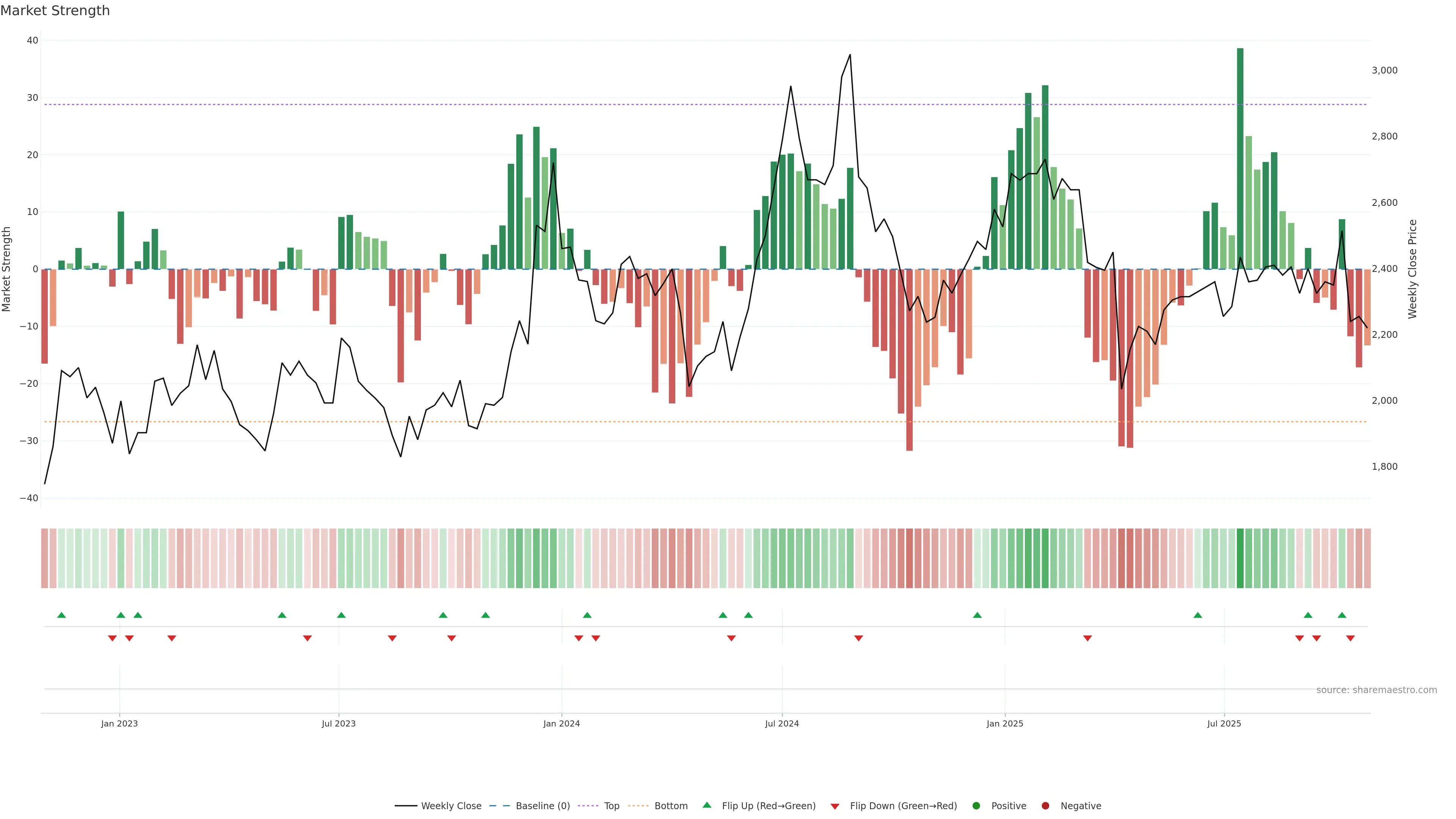This screenshot has width=1456, height=819.
Task: Click the source: sharemaestro.com text
Action: [x=1376, y=690]
